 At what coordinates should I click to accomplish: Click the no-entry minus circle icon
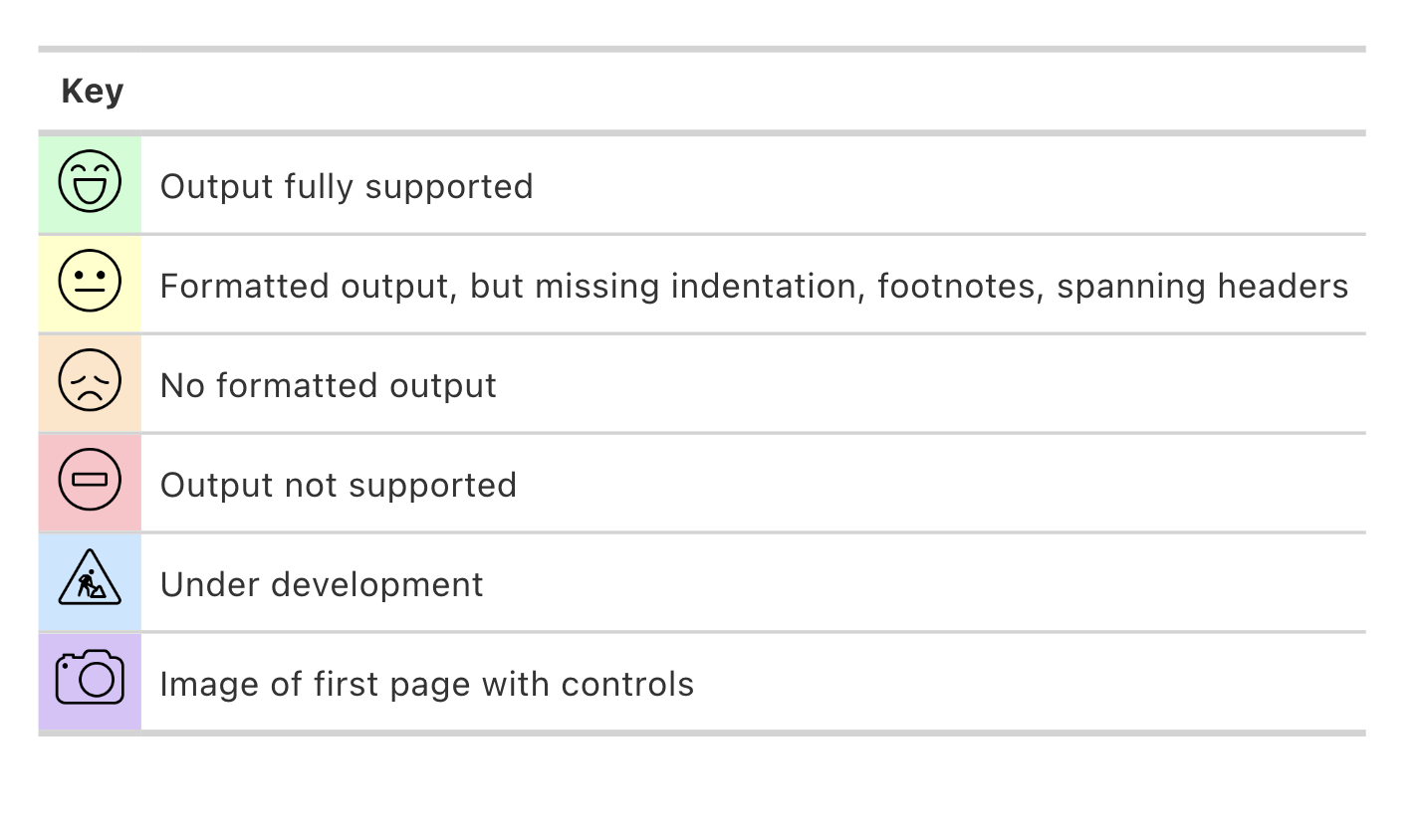pyautogui.click(x=90, y=480)
